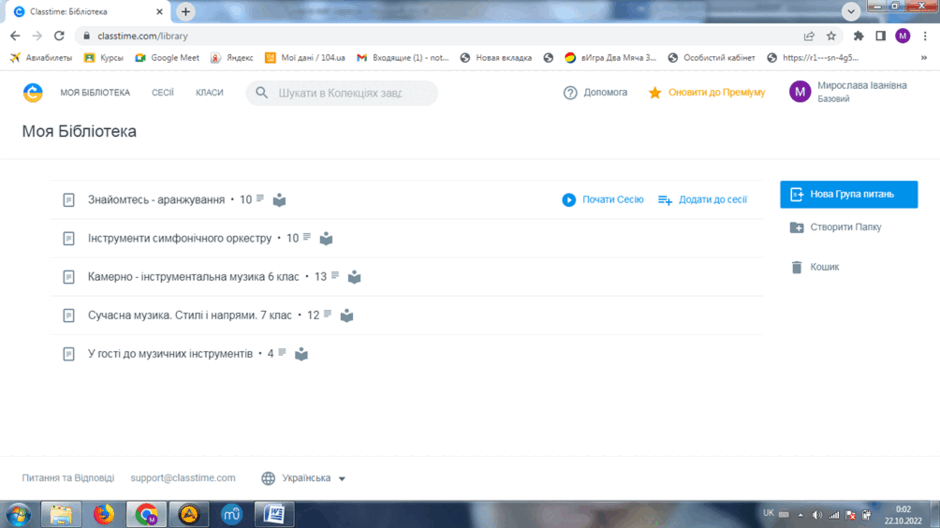Screen dimensions: 940x528
Task: Click the support@classtime.com link
Action: 183,478
